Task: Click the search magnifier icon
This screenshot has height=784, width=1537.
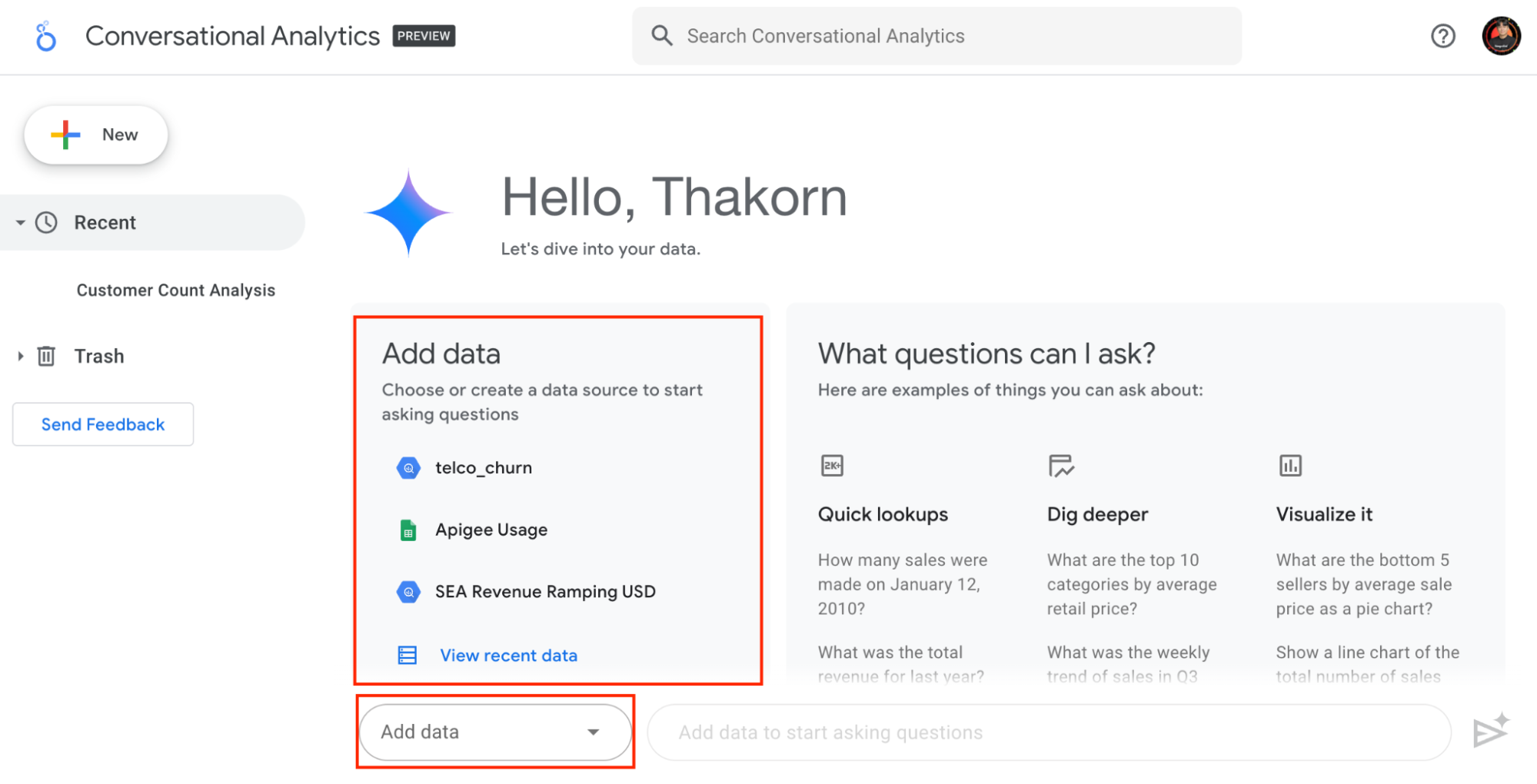Action: tap(661, 35)
